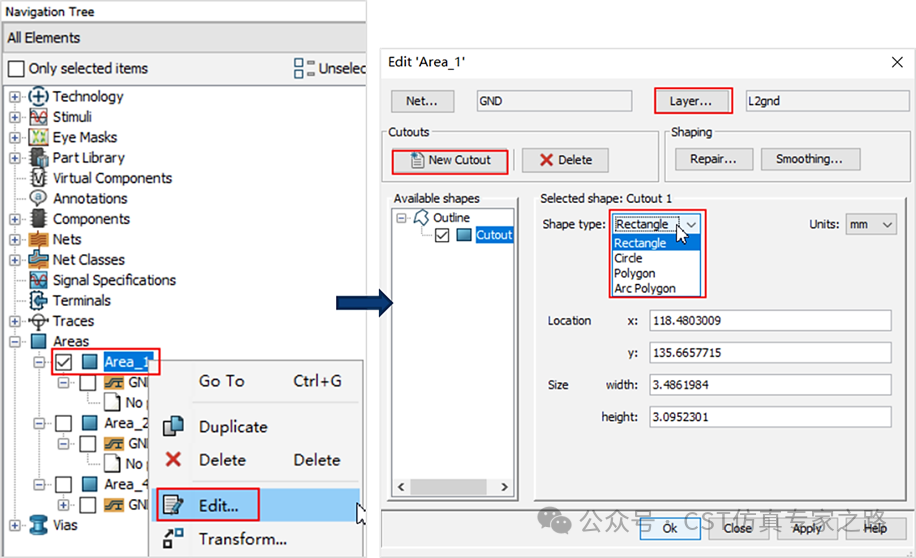The height and width of the screenshot is (558, 916).
Task: Click the Available shapes horizontal scrollbar right arrow
Action: coord(505,487)
